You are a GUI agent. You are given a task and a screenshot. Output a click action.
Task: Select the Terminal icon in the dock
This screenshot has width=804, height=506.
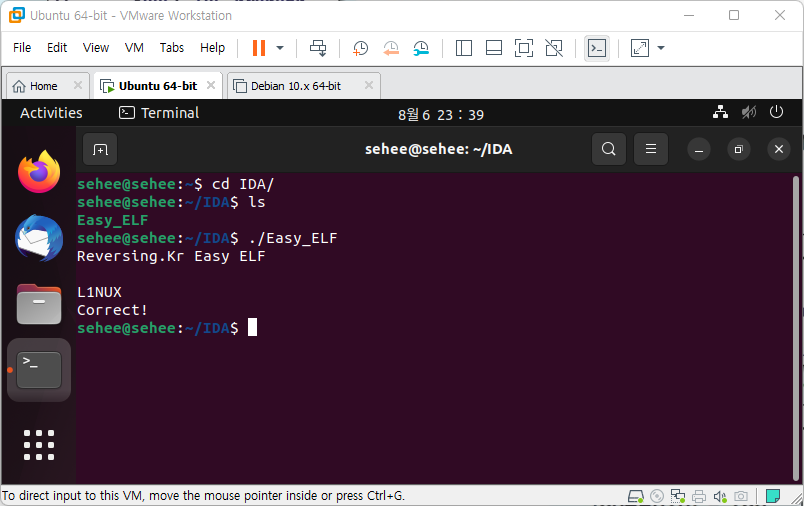tap(39, 370)
